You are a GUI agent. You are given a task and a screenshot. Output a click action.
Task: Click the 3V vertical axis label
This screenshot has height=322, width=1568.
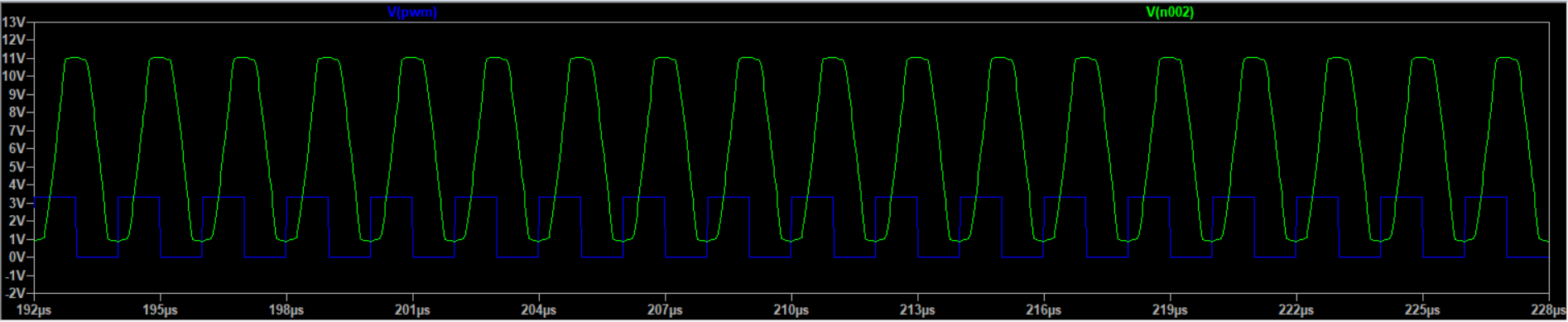[17, 203]
